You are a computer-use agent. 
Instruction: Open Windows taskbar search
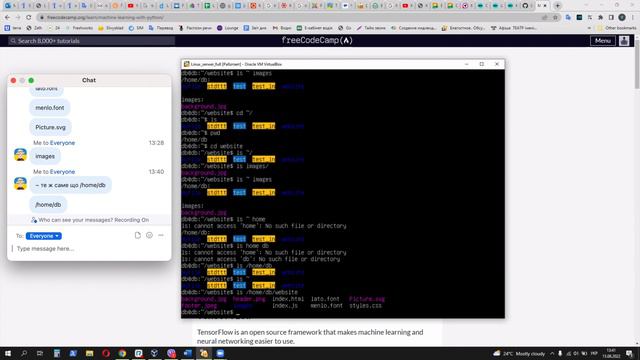point(24,353)
